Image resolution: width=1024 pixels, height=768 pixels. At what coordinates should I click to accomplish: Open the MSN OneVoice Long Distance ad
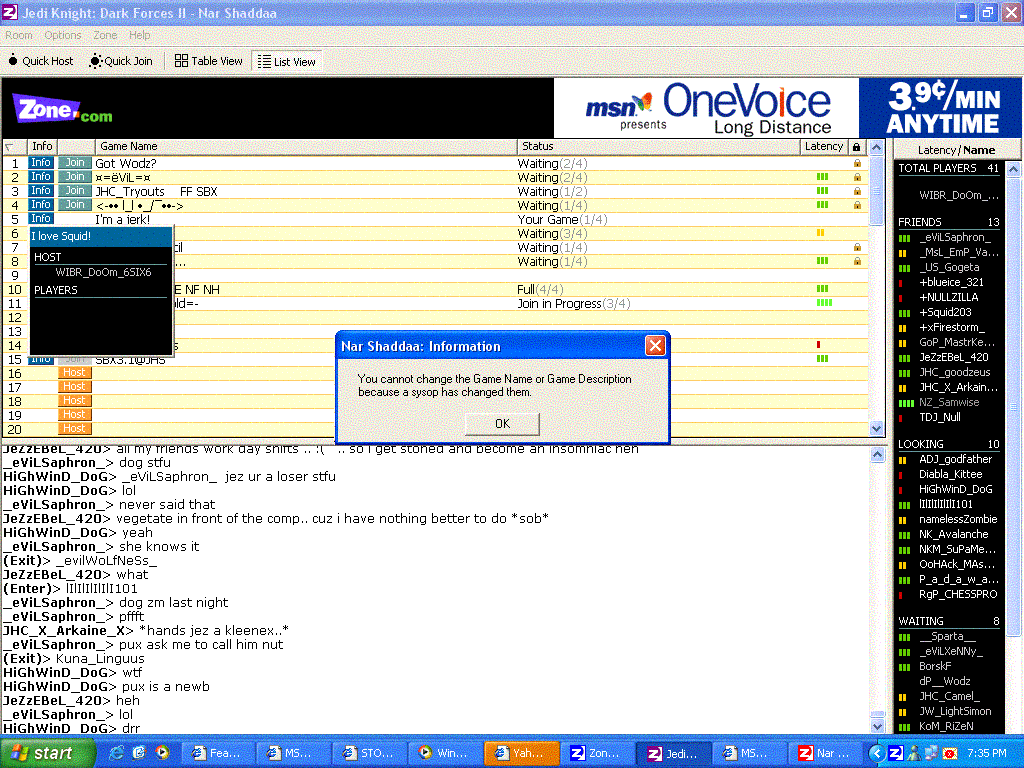point(706,108)
